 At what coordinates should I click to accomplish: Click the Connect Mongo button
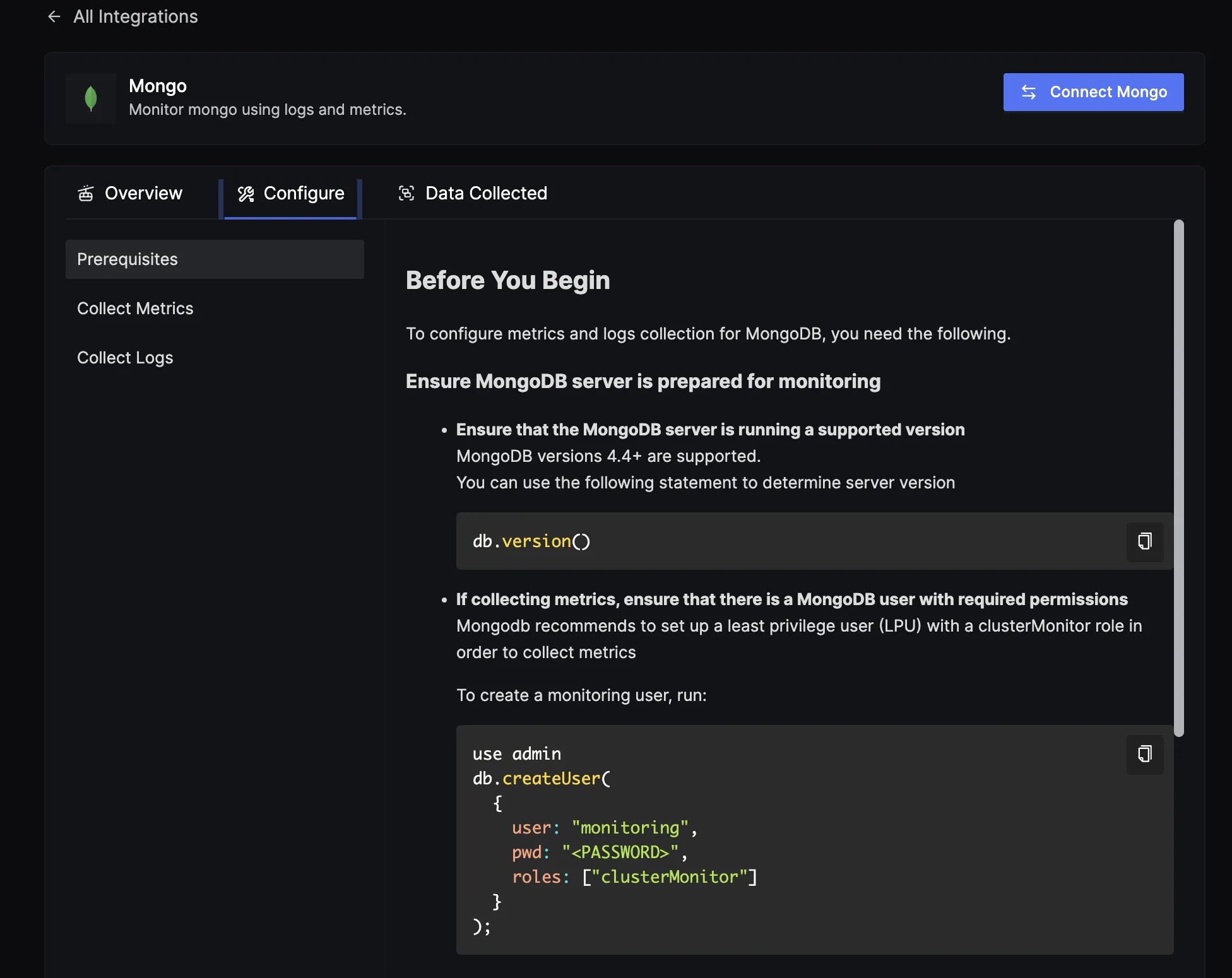[x=1093, y=92]
